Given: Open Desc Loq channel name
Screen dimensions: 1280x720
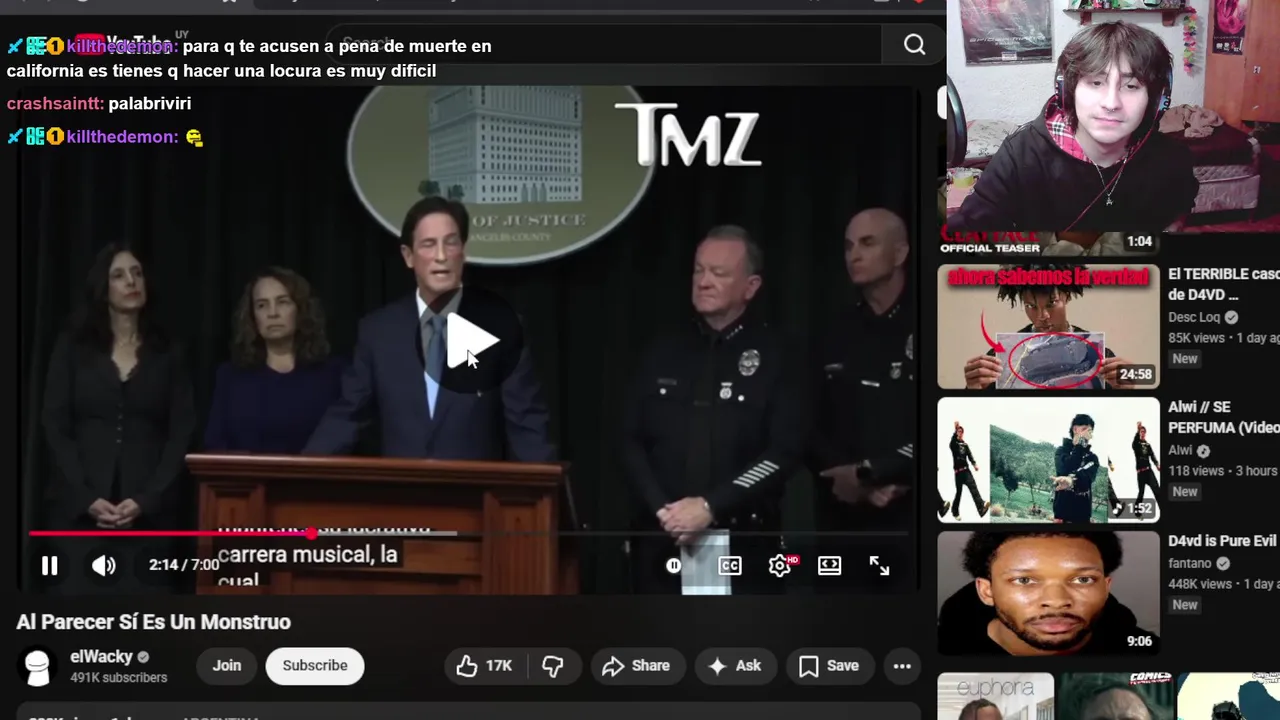Looking at the screenshot, I should pyautogui.click(x=1194, y=317).
